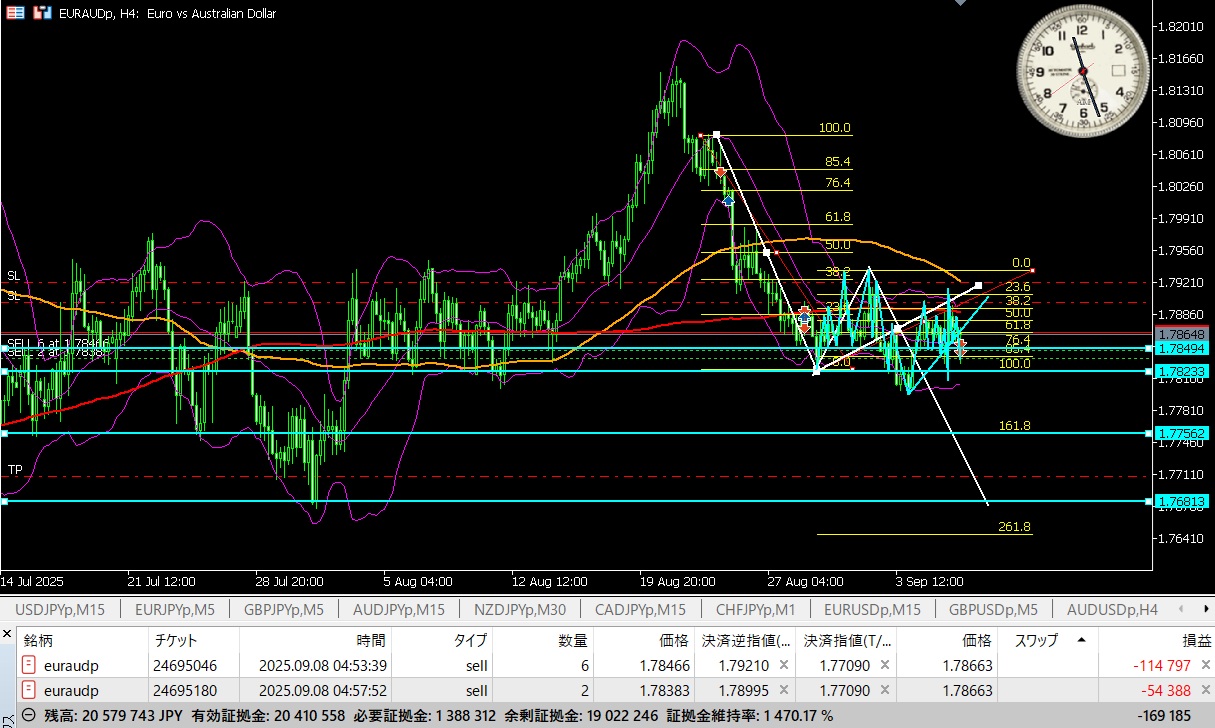Sort by スワップ column header
Viewport: 1215px width, 728px height.
click(x=1048, y=640)
